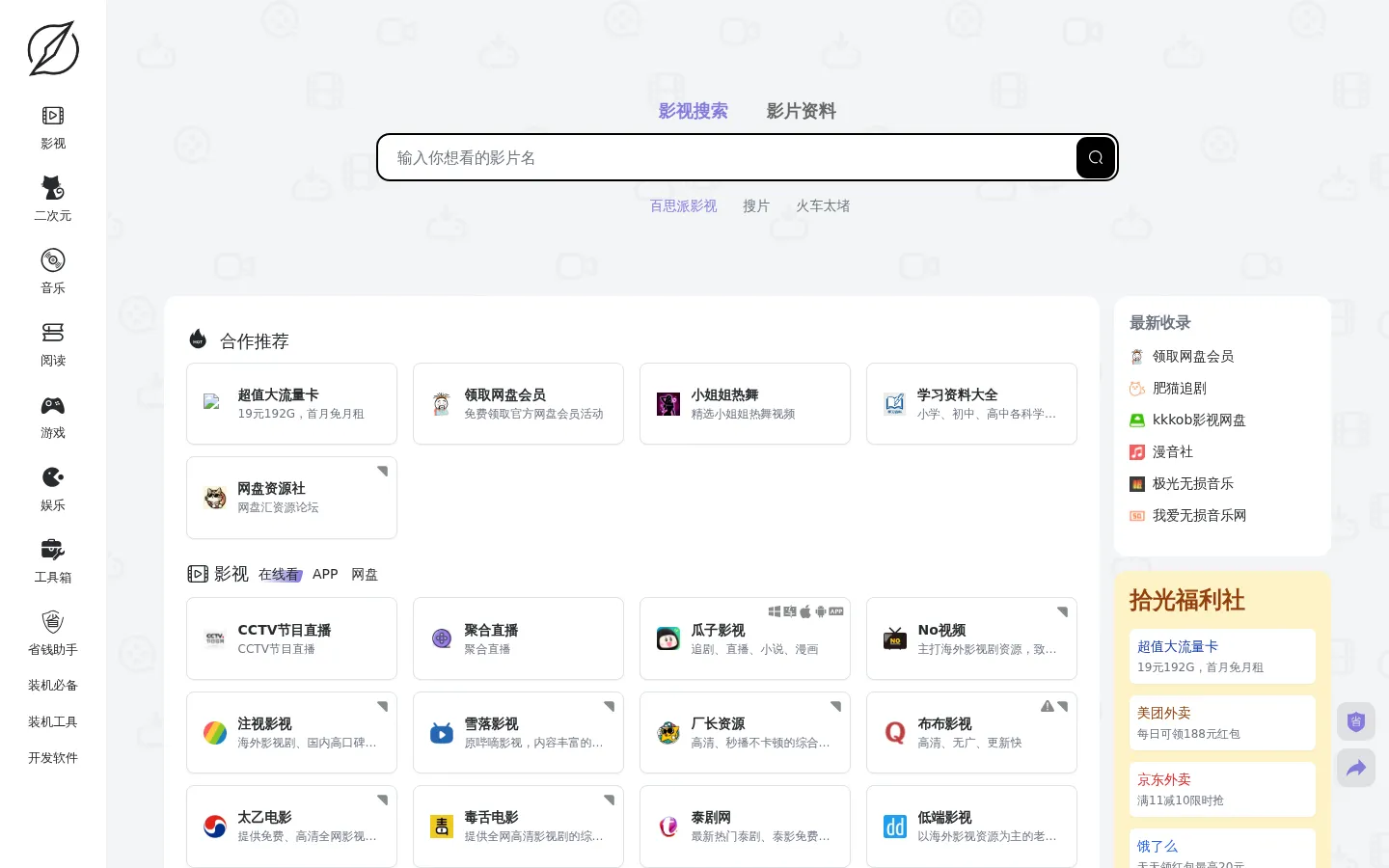The width and height of the screenshot is (1389, 868).
Task: Switch to the 影视搜索 tab
Action: [x=694, y=111]
